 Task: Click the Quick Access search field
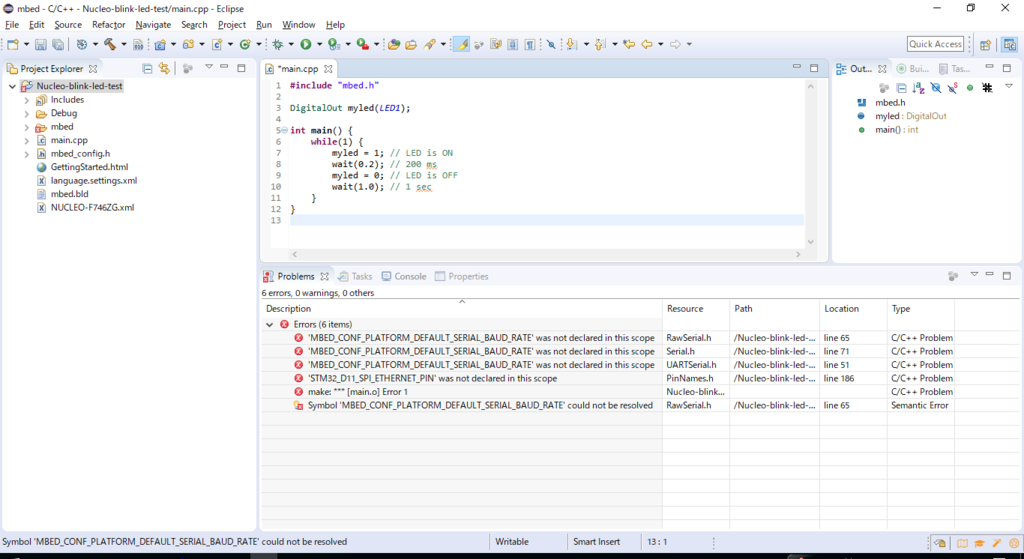(x=935, y=44)
